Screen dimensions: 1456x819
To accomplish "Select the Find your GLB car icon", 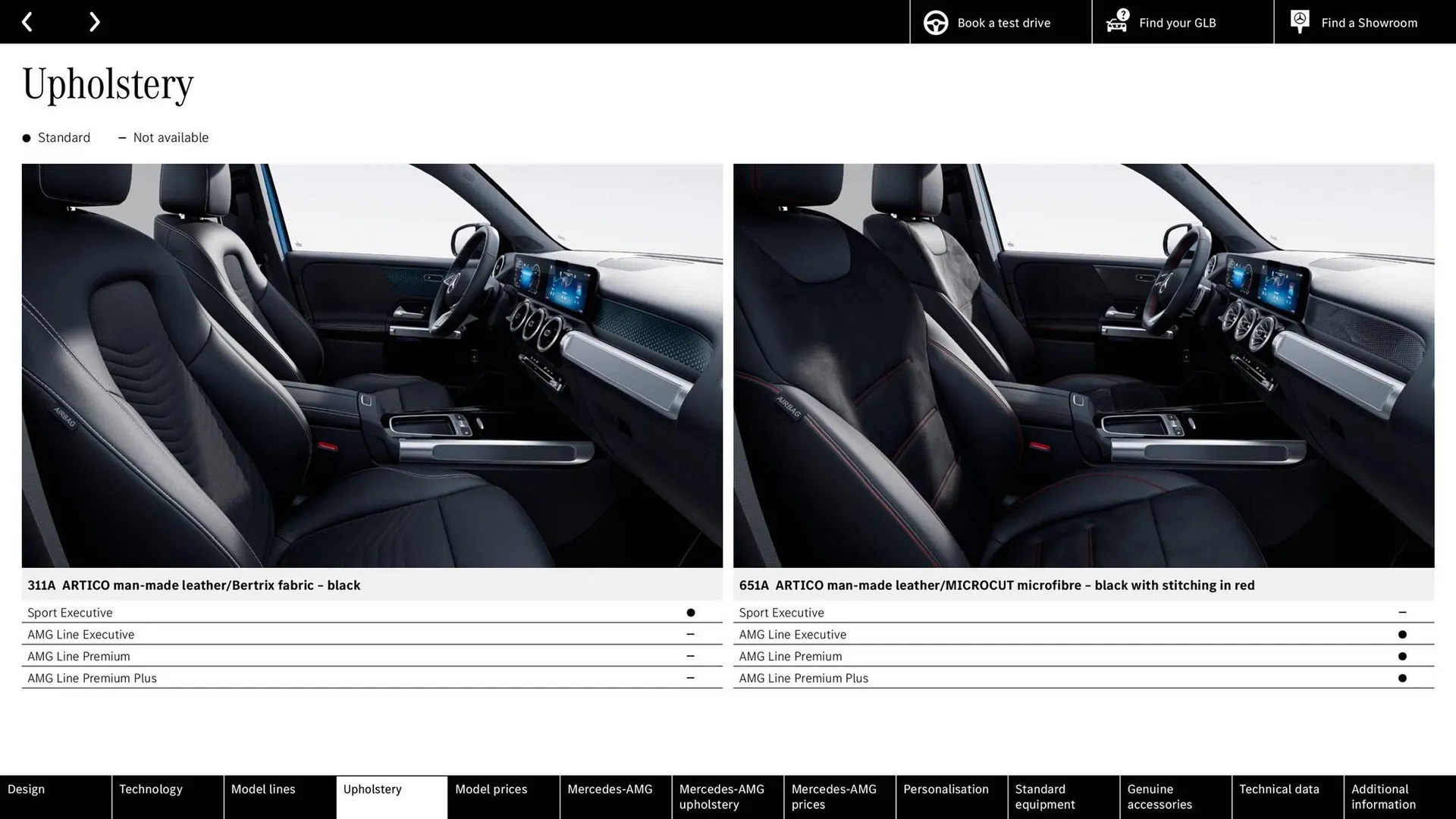I will pos(1116,22).
